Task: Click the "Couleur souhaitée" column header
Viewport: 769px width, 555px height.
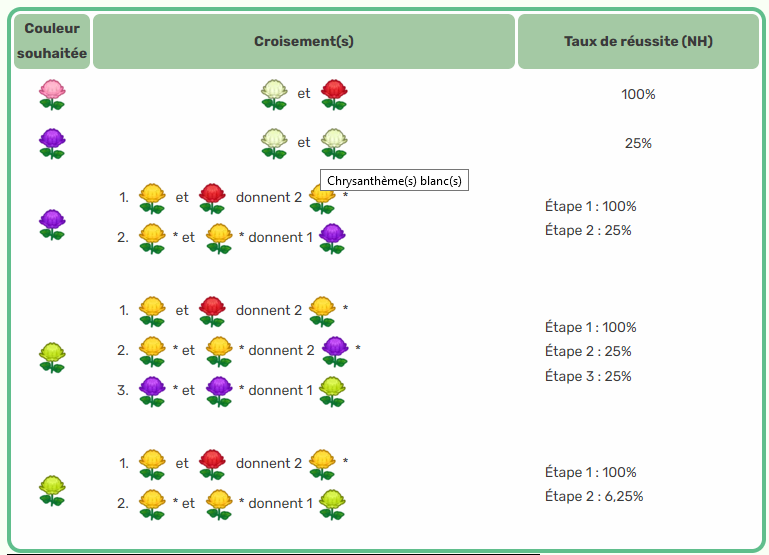Action: point(52,41)
